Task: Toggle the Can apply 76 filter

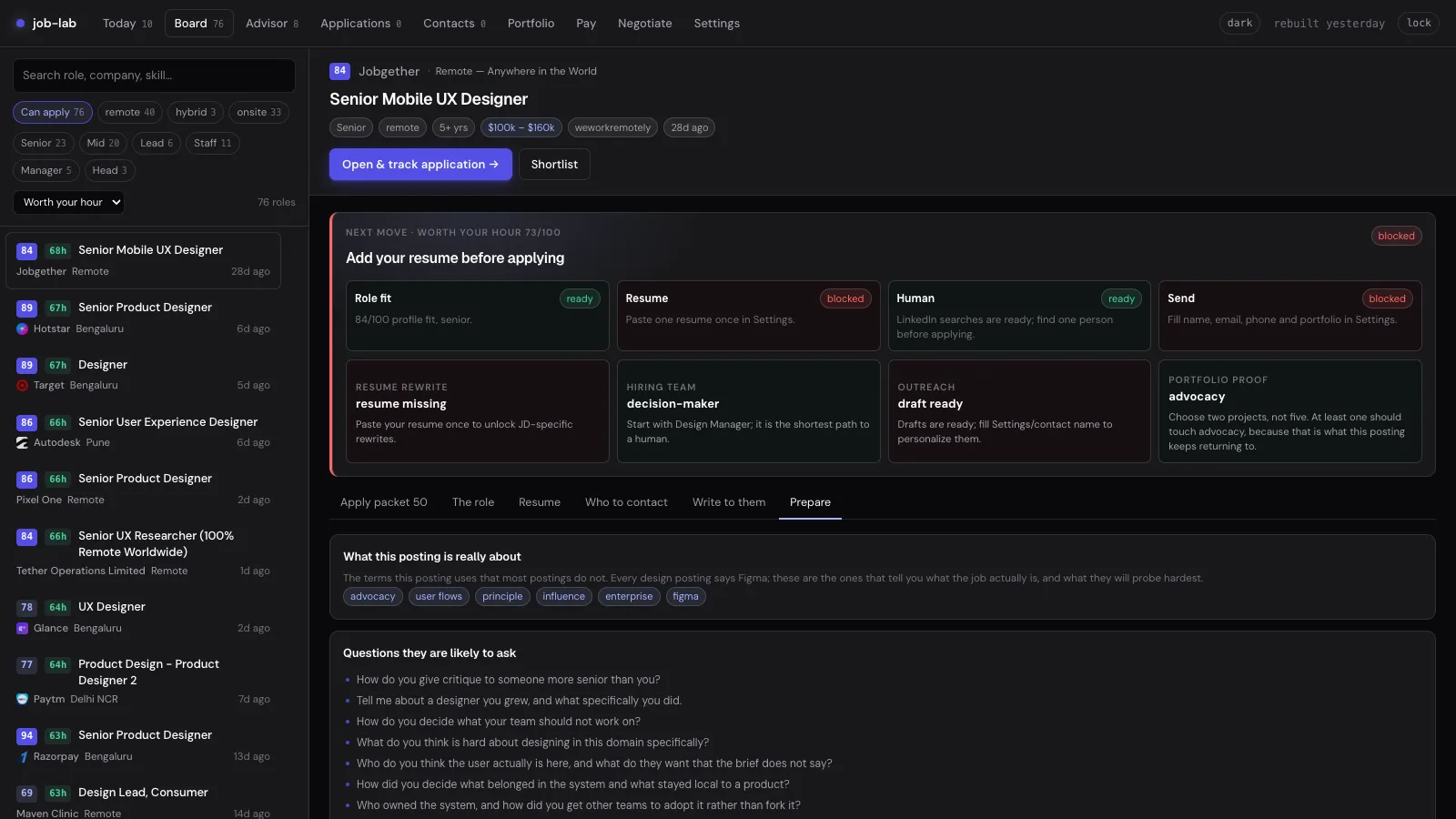Action: tap(53, 113)
